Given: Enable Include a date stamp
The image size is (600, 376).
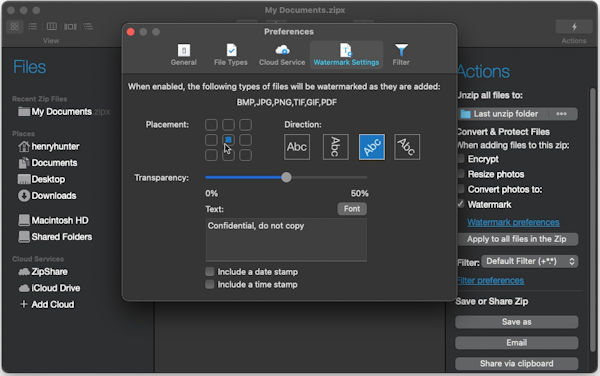Looking at the screenshot, I should pyautogui.click(x=210, y=272).
